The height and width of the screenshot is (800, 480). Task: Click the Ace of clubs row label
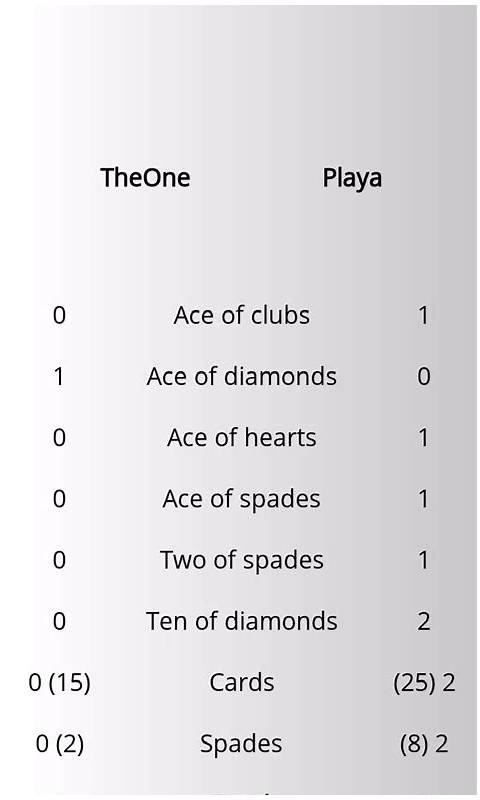(x=241, y=315)
